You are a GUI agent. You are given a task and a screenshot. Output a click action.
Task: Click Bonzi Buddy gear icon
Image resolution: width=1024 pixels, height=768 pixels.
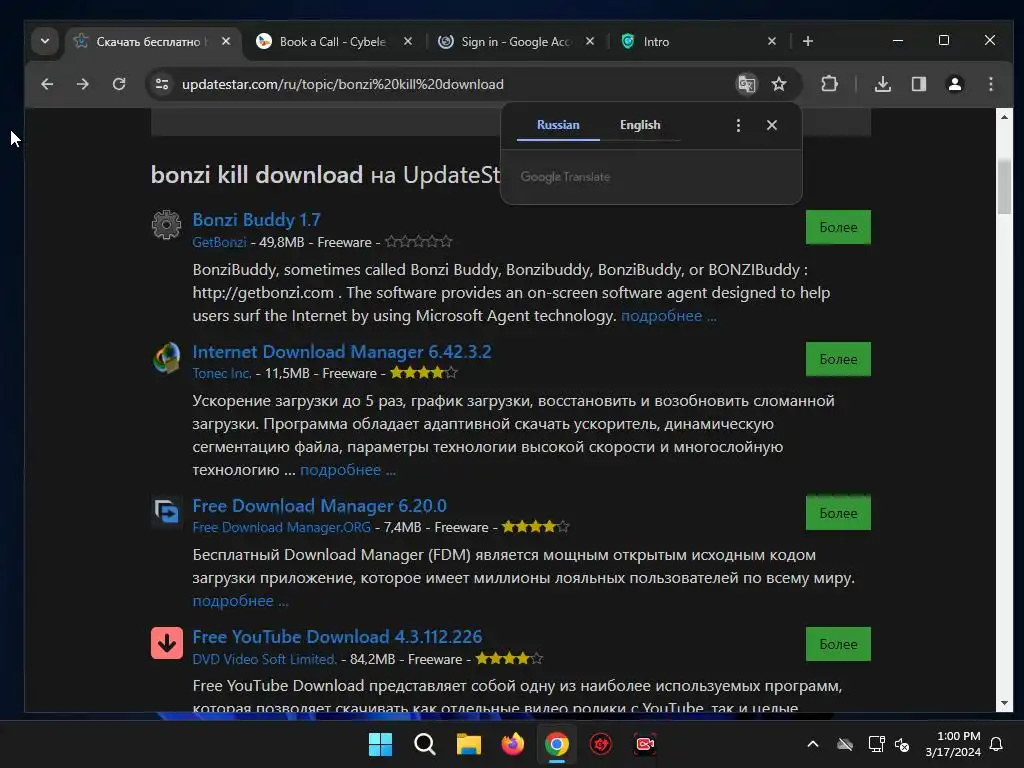[167, 225]
